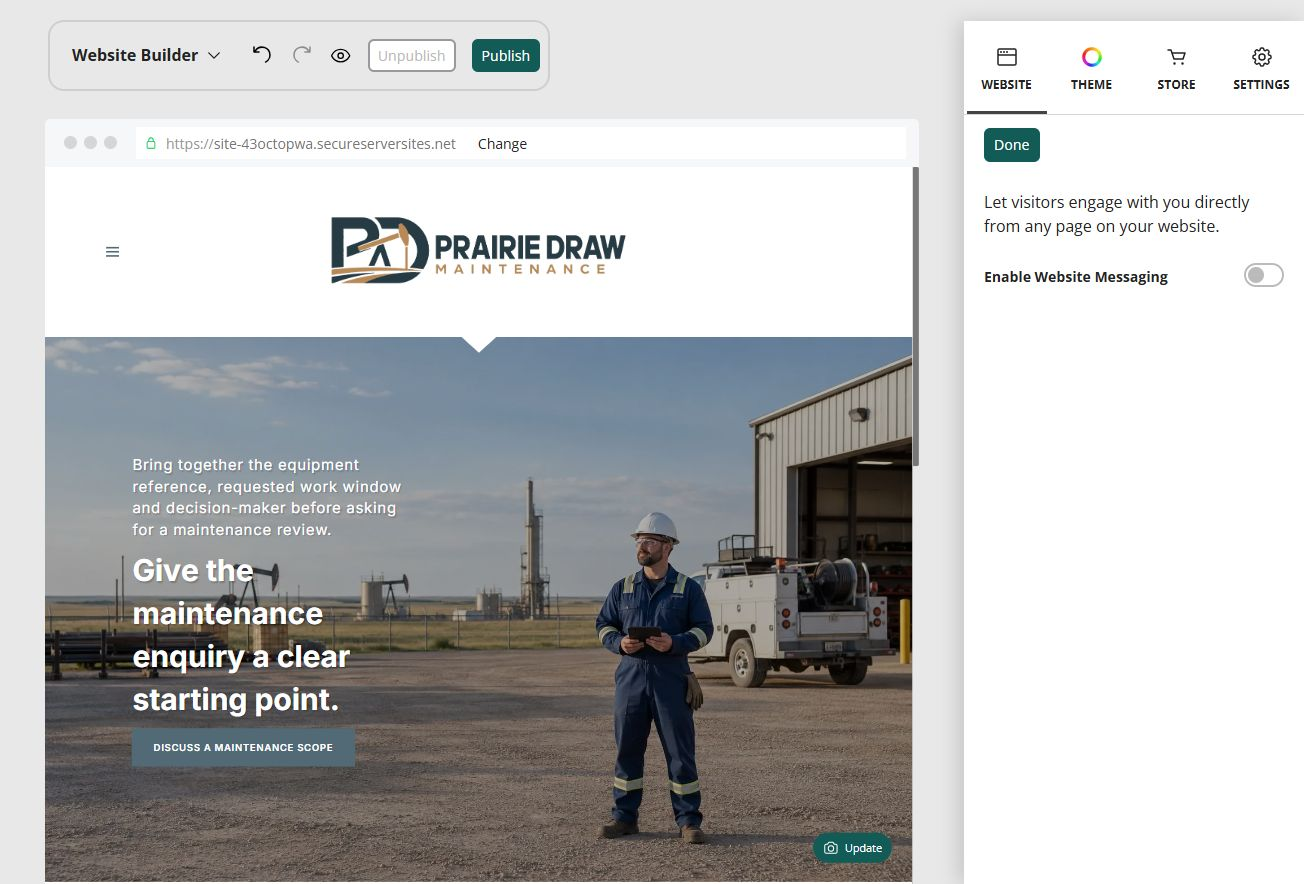
Task: Open the Website tab
Action: (1006, 70)
